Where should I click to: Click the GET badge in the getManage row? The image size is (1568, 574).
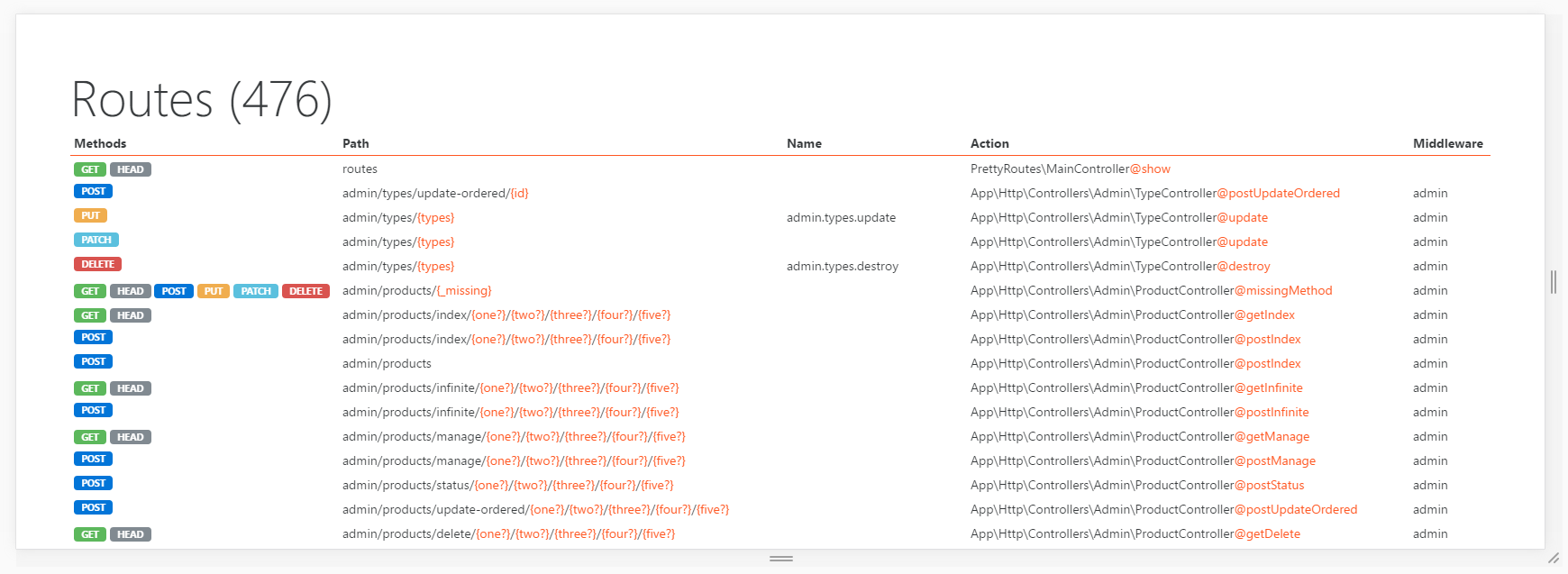[x=90, y=437]
